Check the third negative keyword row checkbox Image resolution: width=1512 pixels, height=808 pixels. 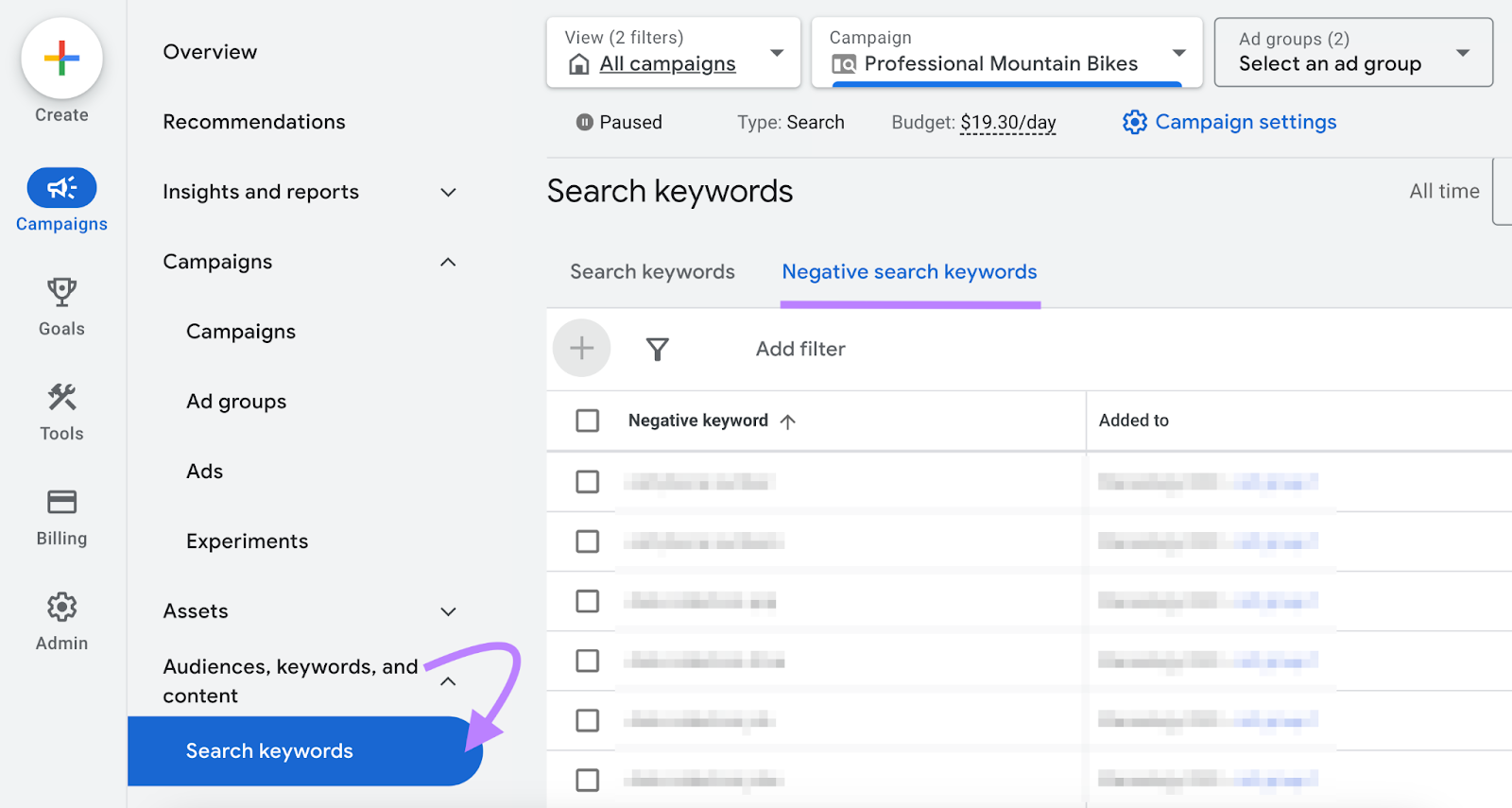click(587, 601)
